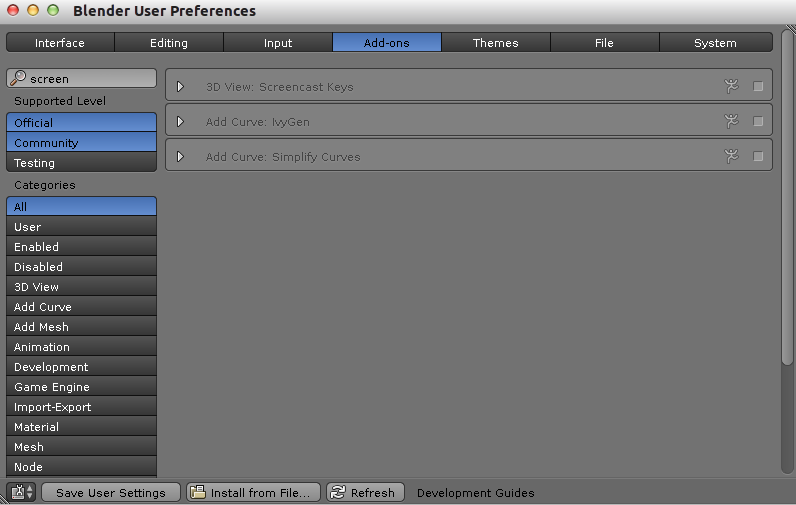This screenshot has height=505, width=796.
Task: Switch to the Editing tab
Action: (x=169, y=43)
